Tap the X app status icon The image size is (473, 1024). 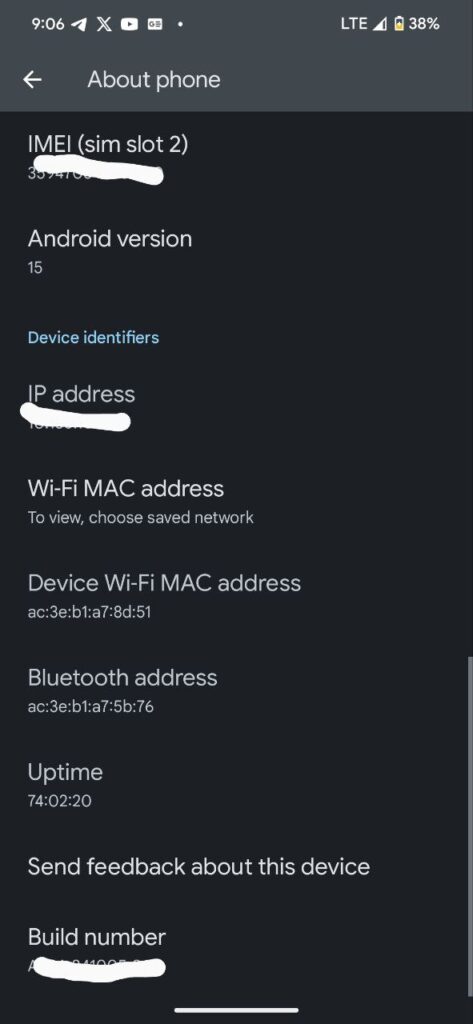tap(104, 24)
